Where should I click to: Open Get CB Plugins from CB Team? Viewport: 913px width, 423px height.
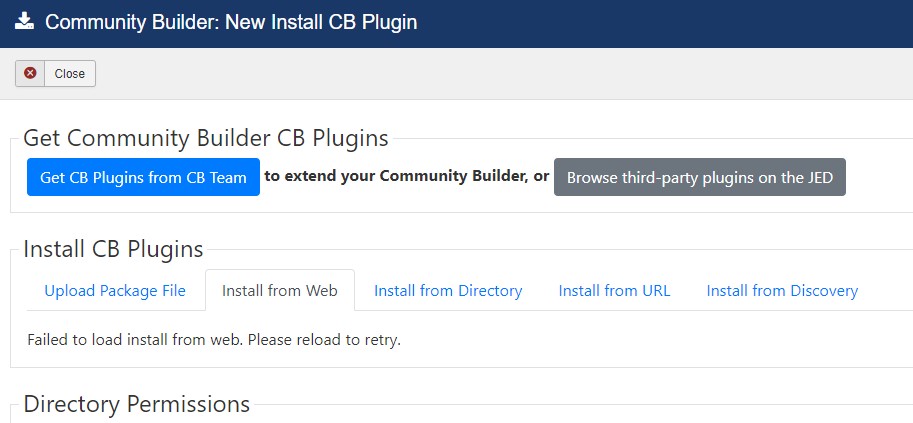click(143, 177)
